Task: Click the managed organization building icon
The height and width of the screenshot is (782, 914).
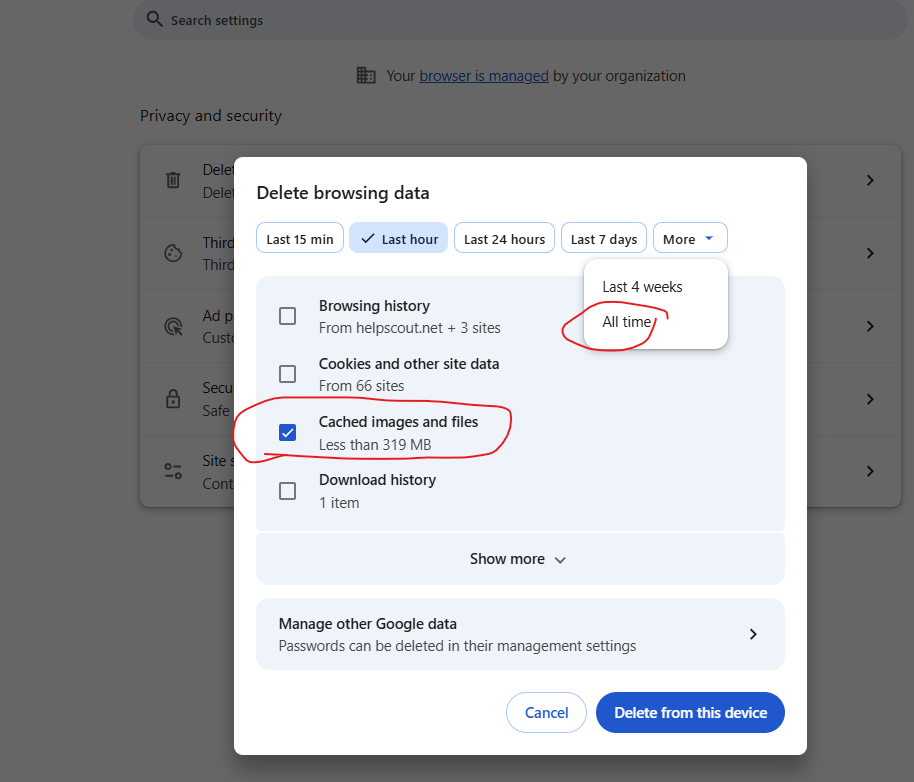Action: pos(366,75)
